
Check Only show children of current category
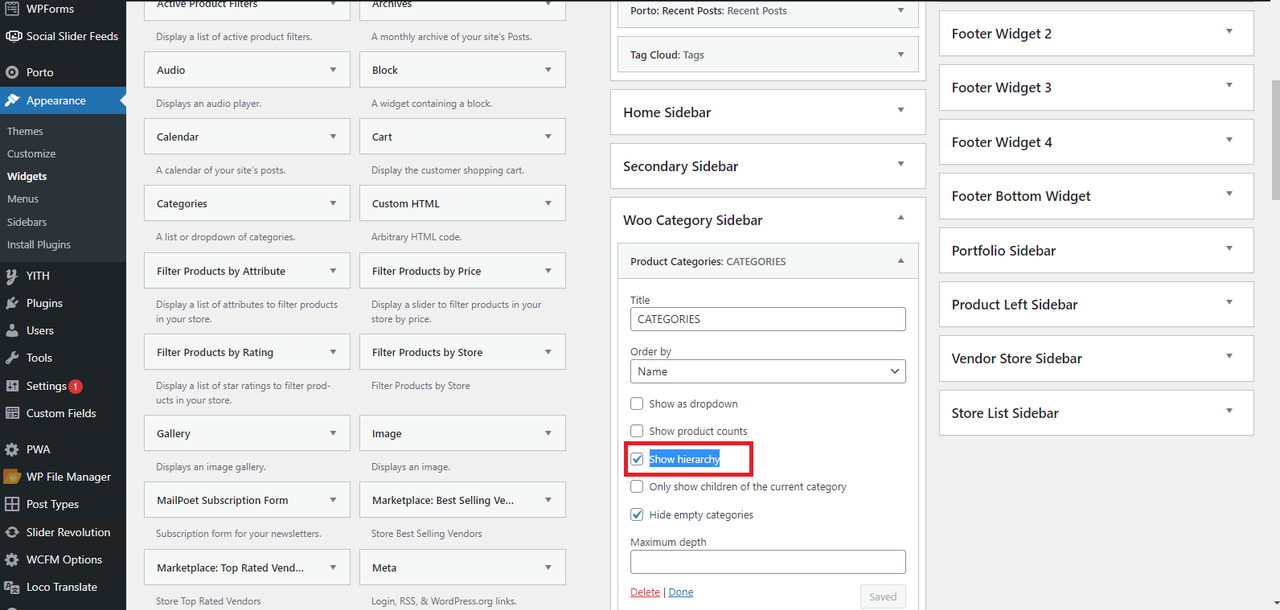(x=637, y=487)
